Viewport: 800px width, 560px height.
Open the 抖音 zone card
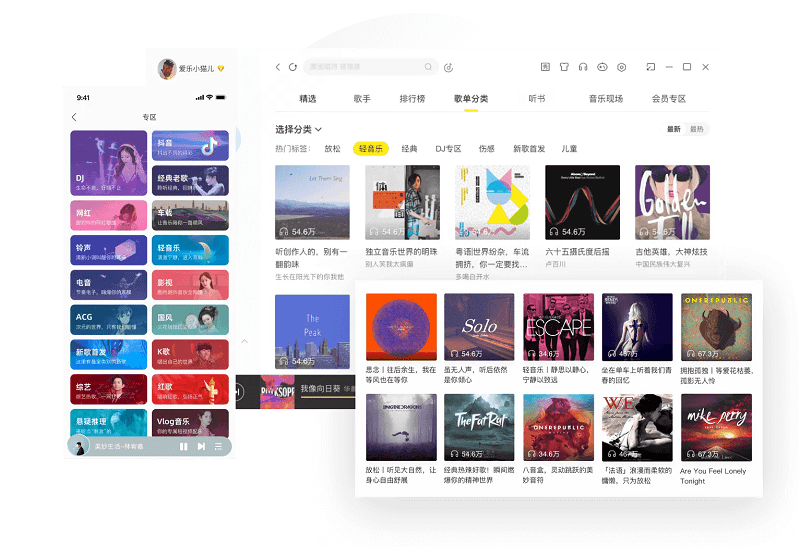(190, 145)
